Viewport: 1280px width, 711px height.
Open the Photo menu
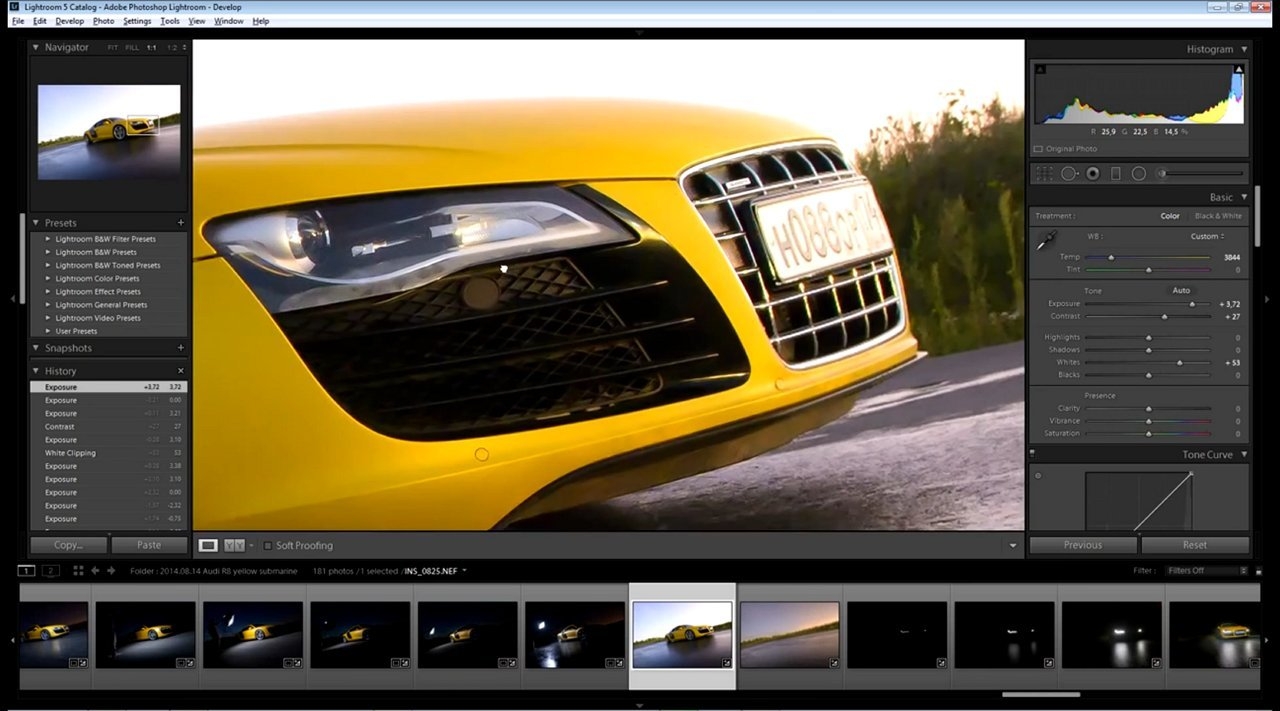[103, 21]
